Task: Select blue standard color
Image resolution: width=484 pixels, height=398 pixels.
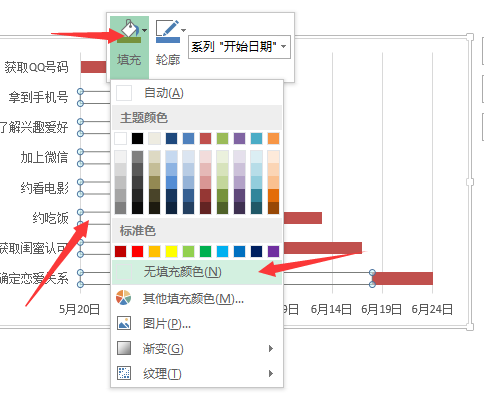Action: pyautogui.click(x=239, y=251)
